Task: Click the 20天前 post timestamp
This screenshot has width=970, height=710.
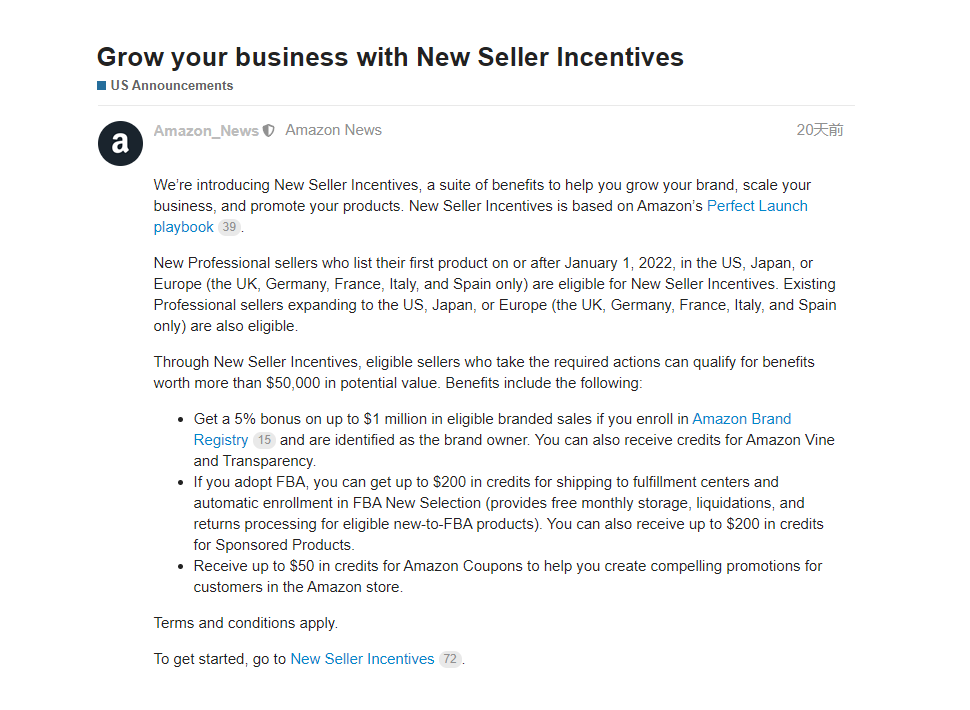Action: [x=819, y=130]
